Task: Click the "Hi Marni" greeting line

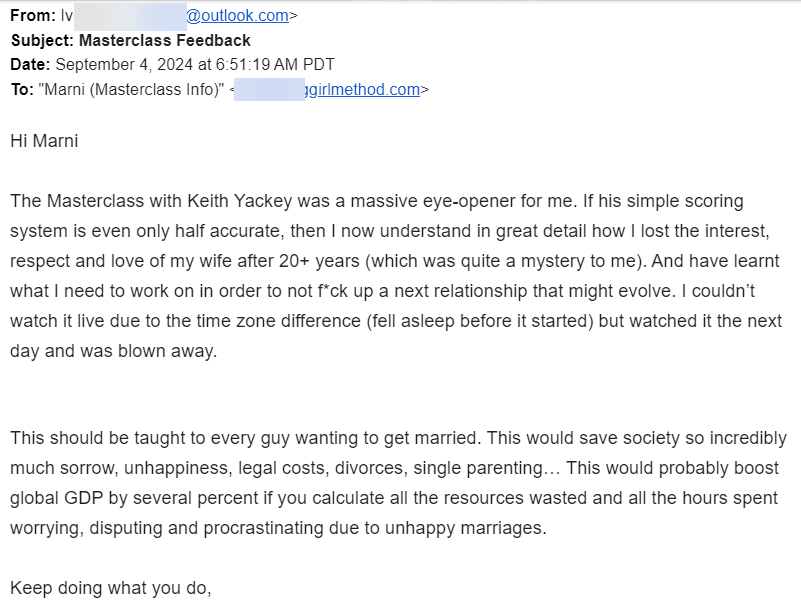Action: point(44,141)
